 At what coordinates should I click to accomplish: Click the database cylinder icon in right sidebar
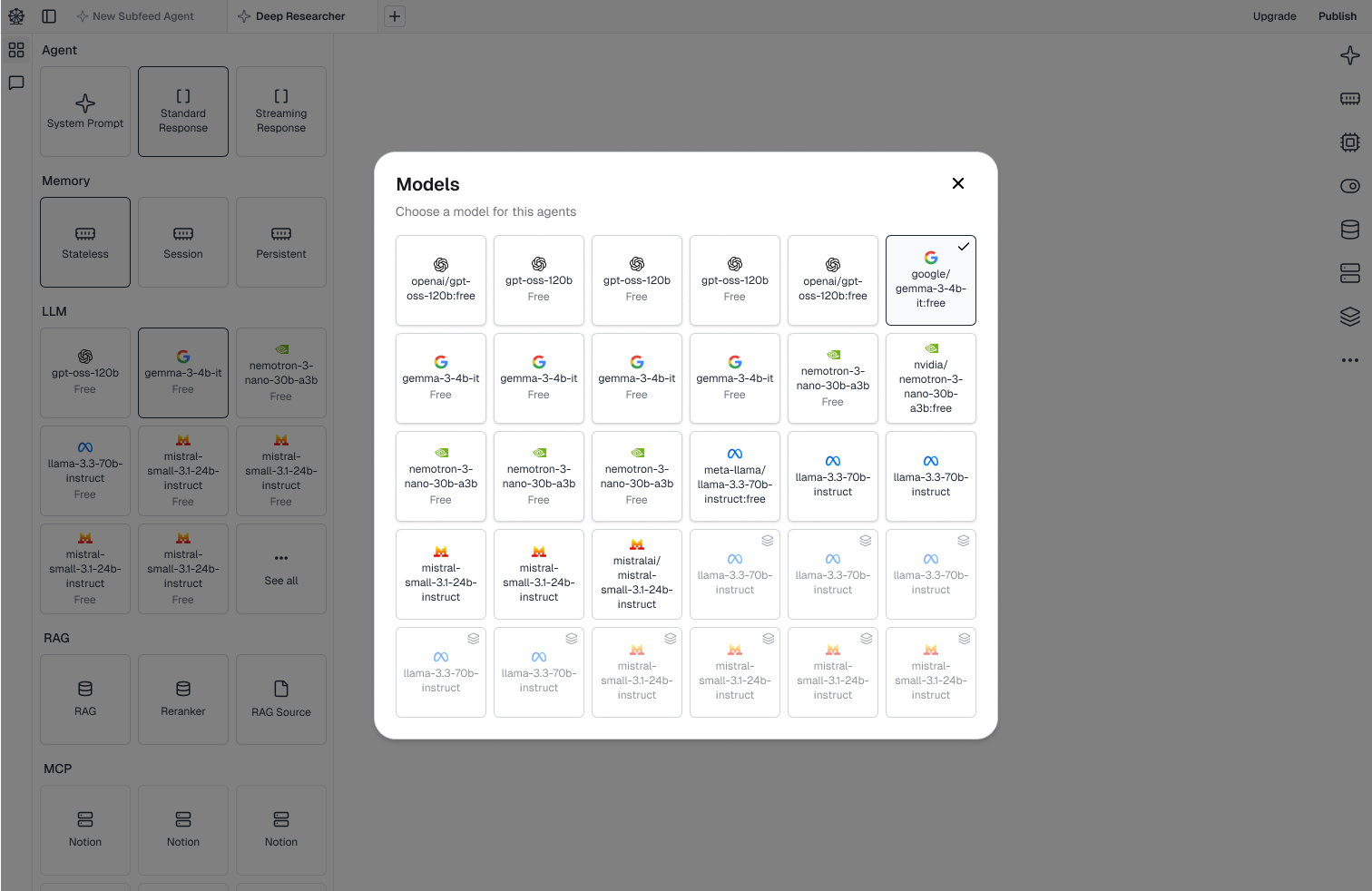click(1349, 230)
